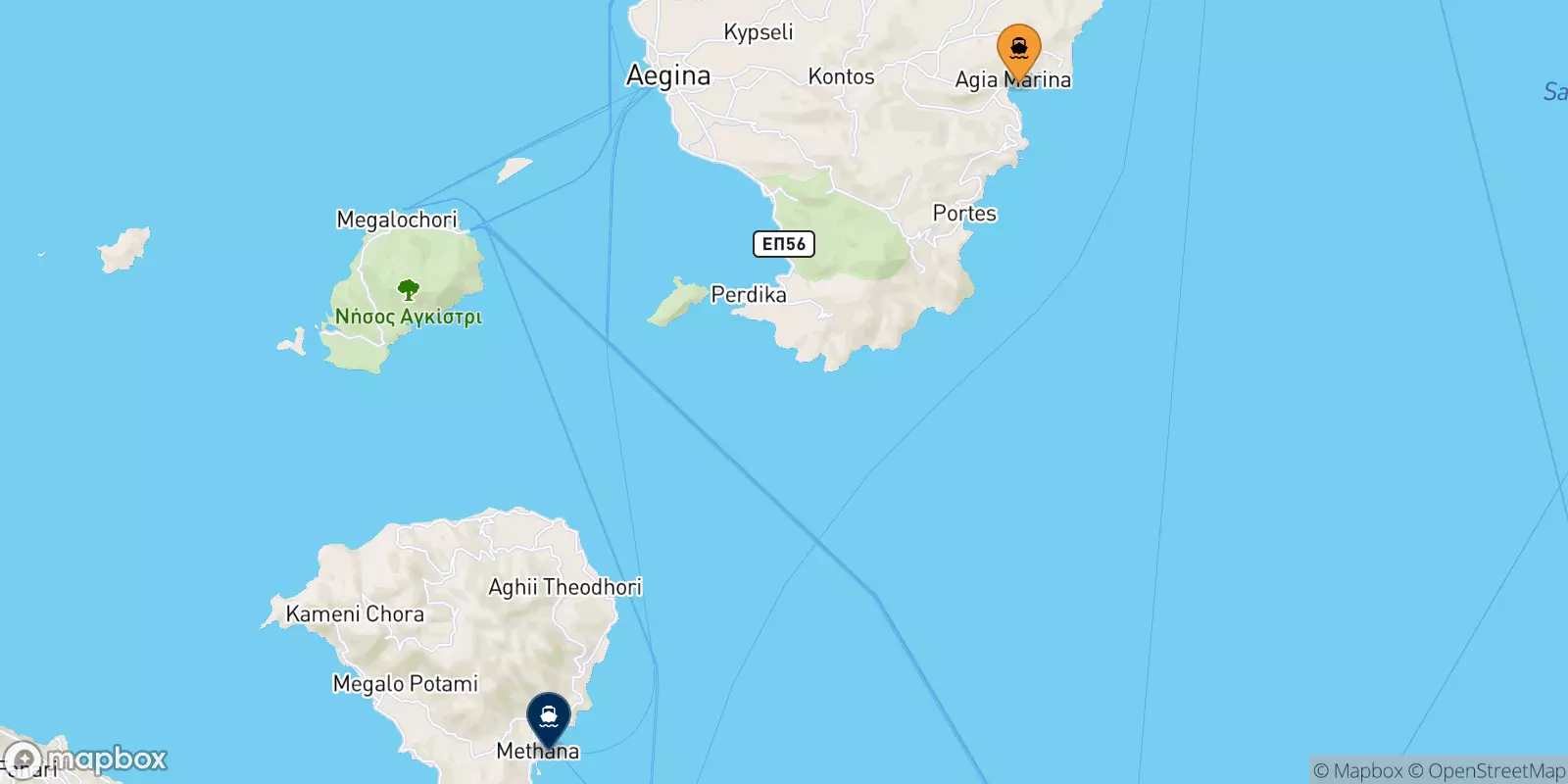Click the Portes village label

click(964, 213)
